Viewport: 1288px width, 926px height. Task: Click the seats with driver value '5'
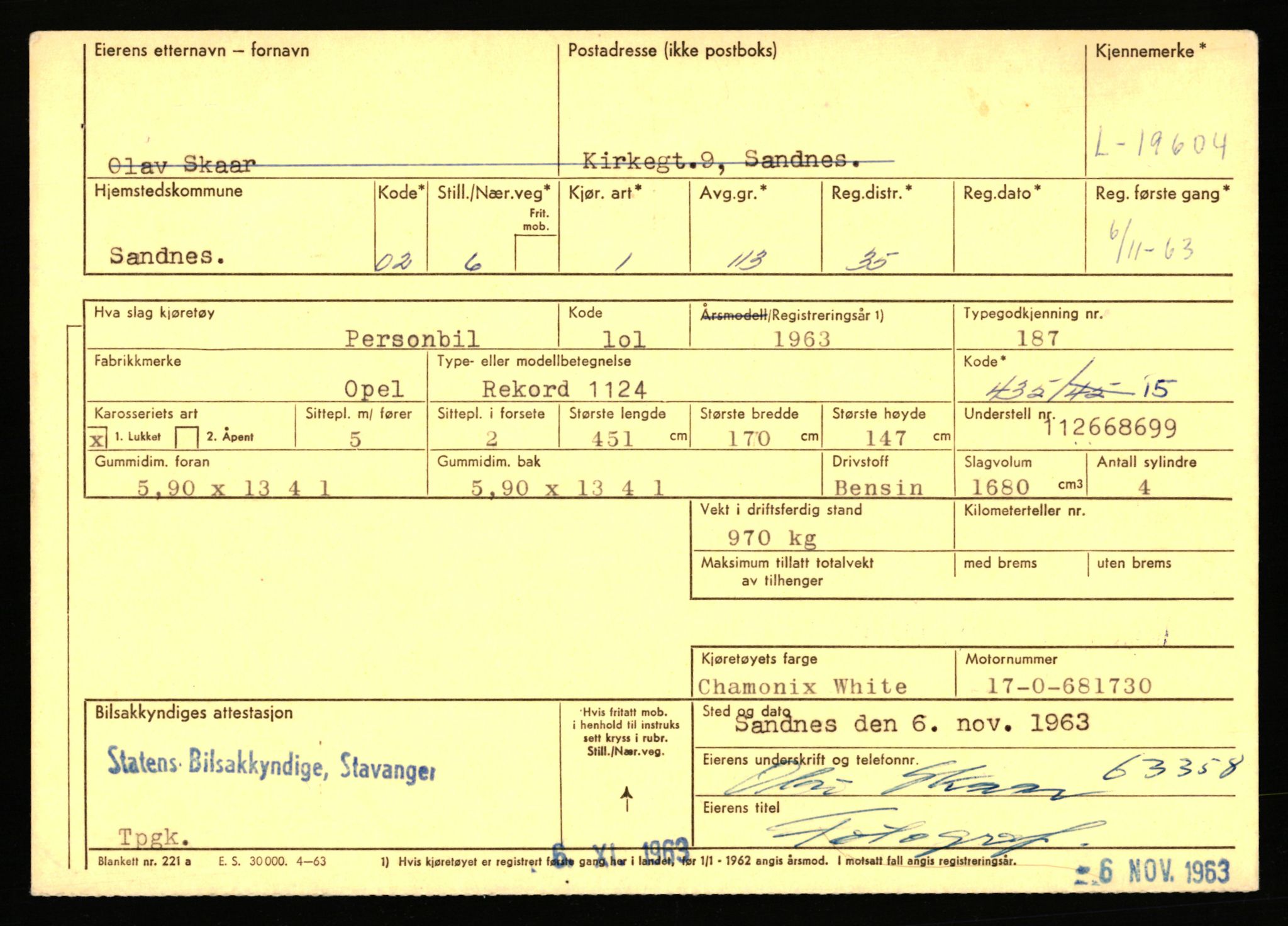click(355, 439)
